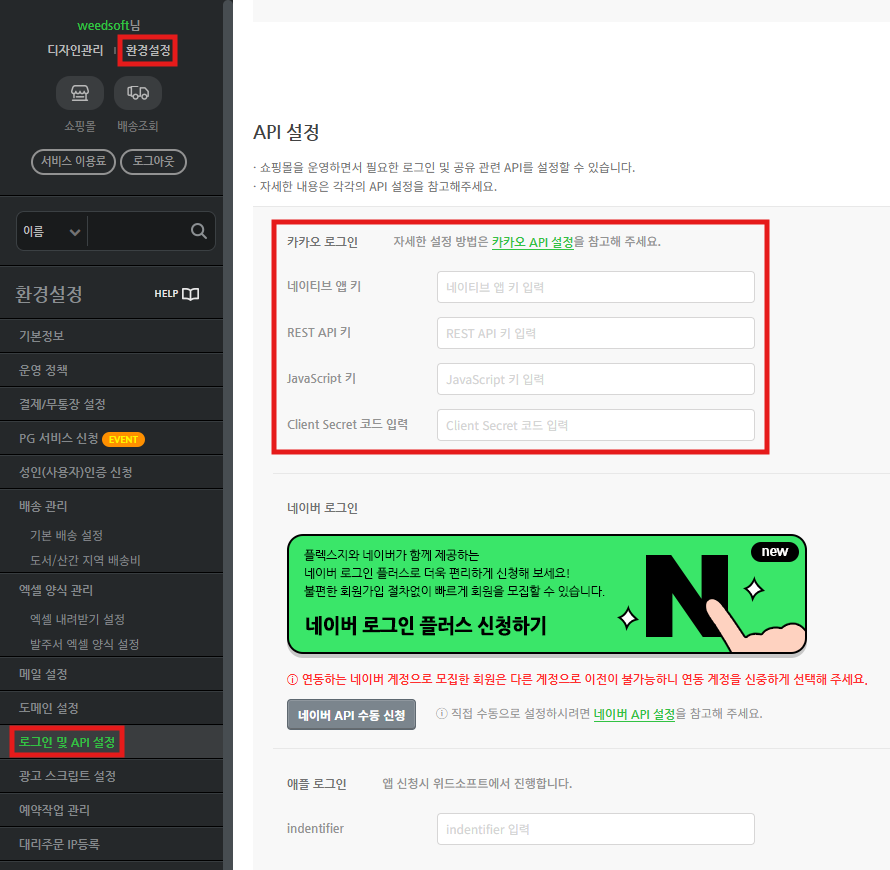Open the 메일 설정 menu item
Viewport: 890px width, 870px height.
tap(111, 674)
